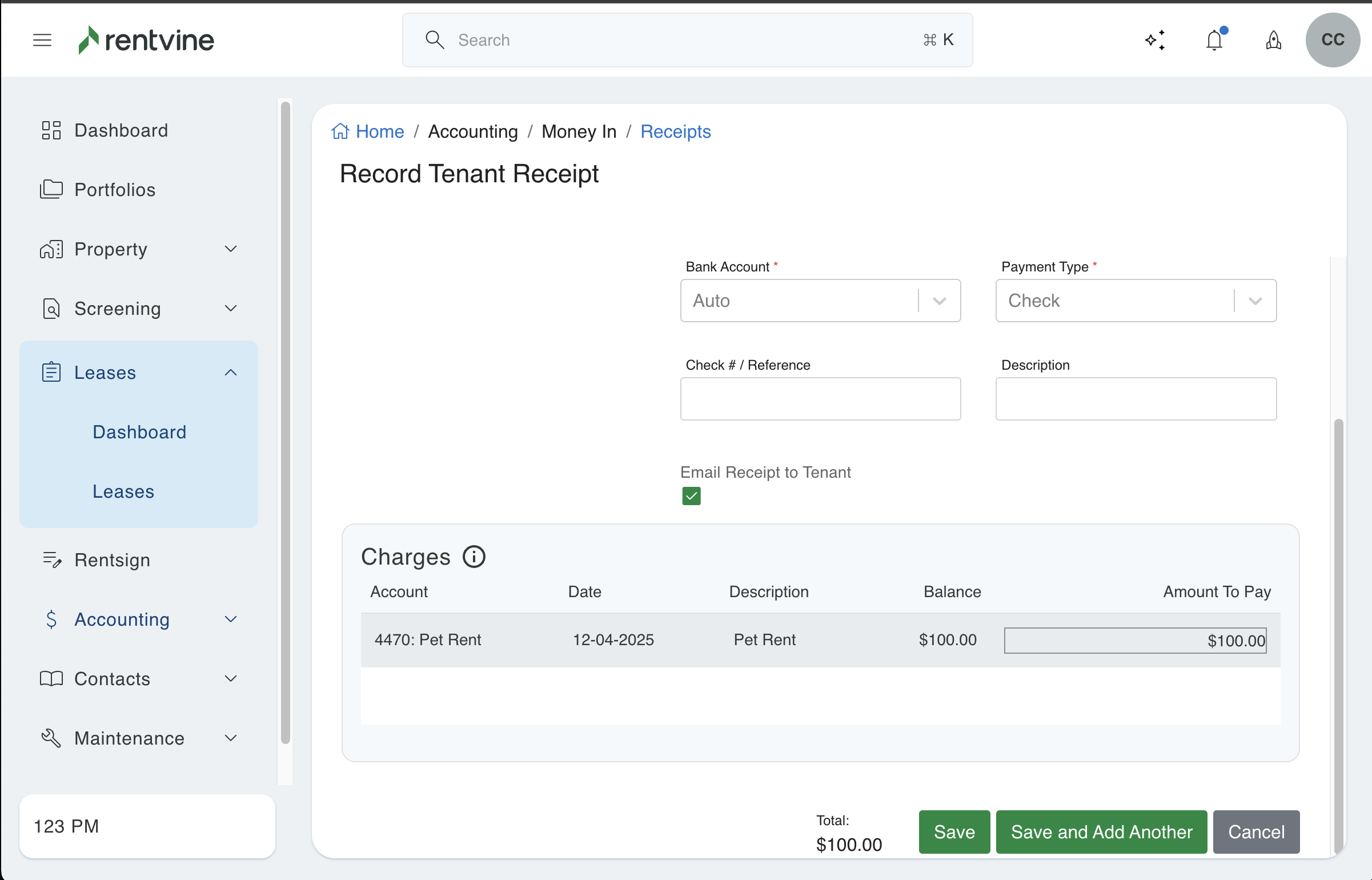This screenshot has width=1372, height=880.
Task: Select Leases submenu item under Leases
Action: click(123, 491)
